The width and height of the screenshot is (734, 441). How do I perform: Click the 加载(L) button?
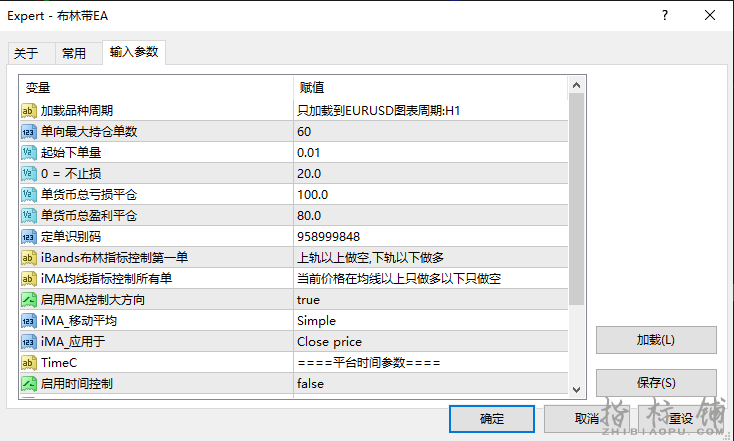[x=656, y=340]
